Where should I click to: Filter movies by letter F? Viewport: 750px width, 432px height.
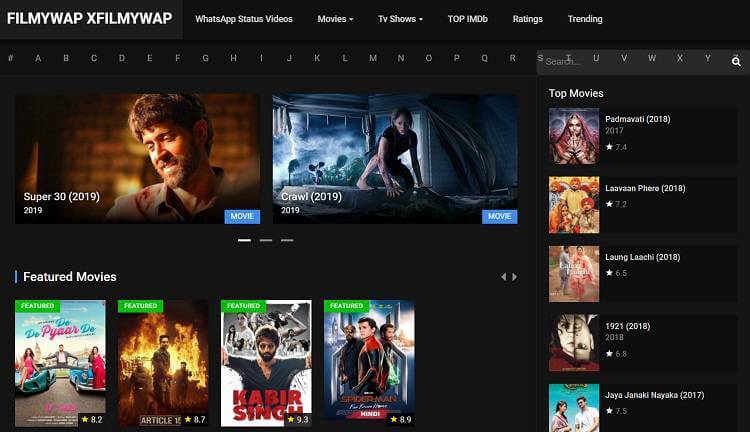(177, 58)
